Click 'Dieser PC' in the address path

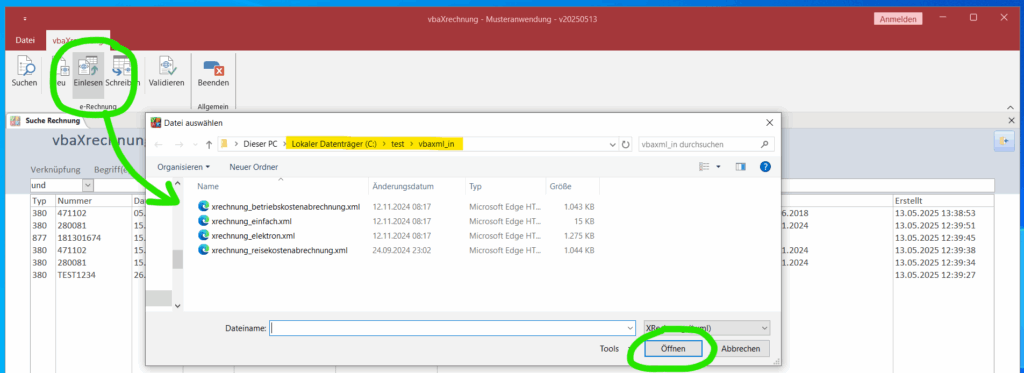260,144
